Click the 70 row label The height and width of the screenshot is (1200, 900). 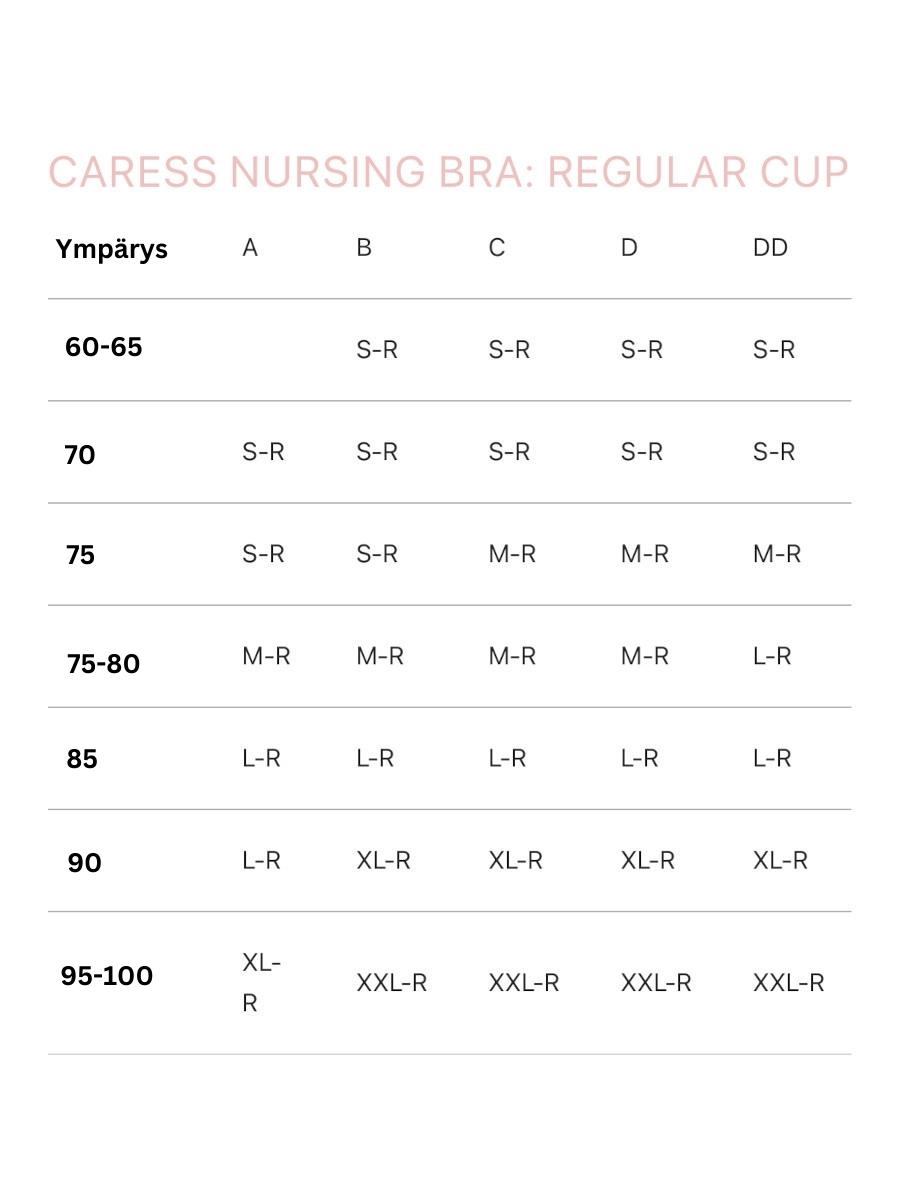tap(80, 455)
